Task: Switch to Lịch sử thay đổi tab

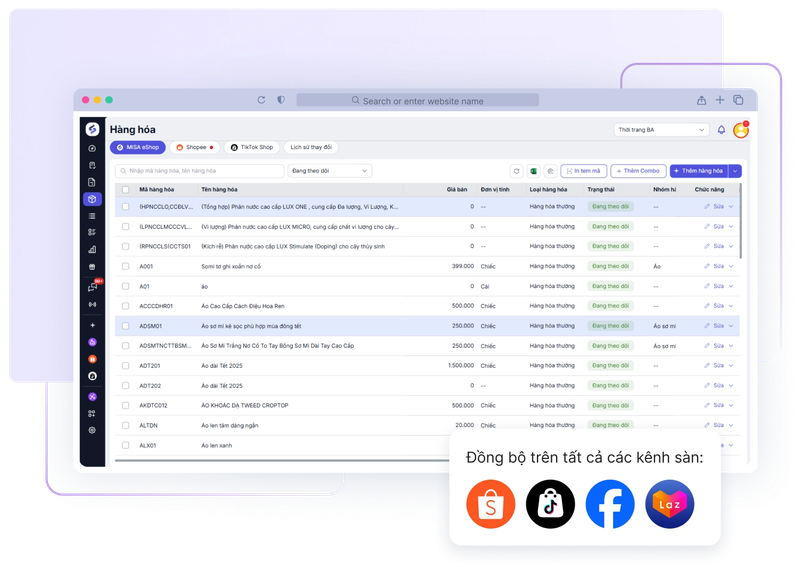Action: click(311, 147)
